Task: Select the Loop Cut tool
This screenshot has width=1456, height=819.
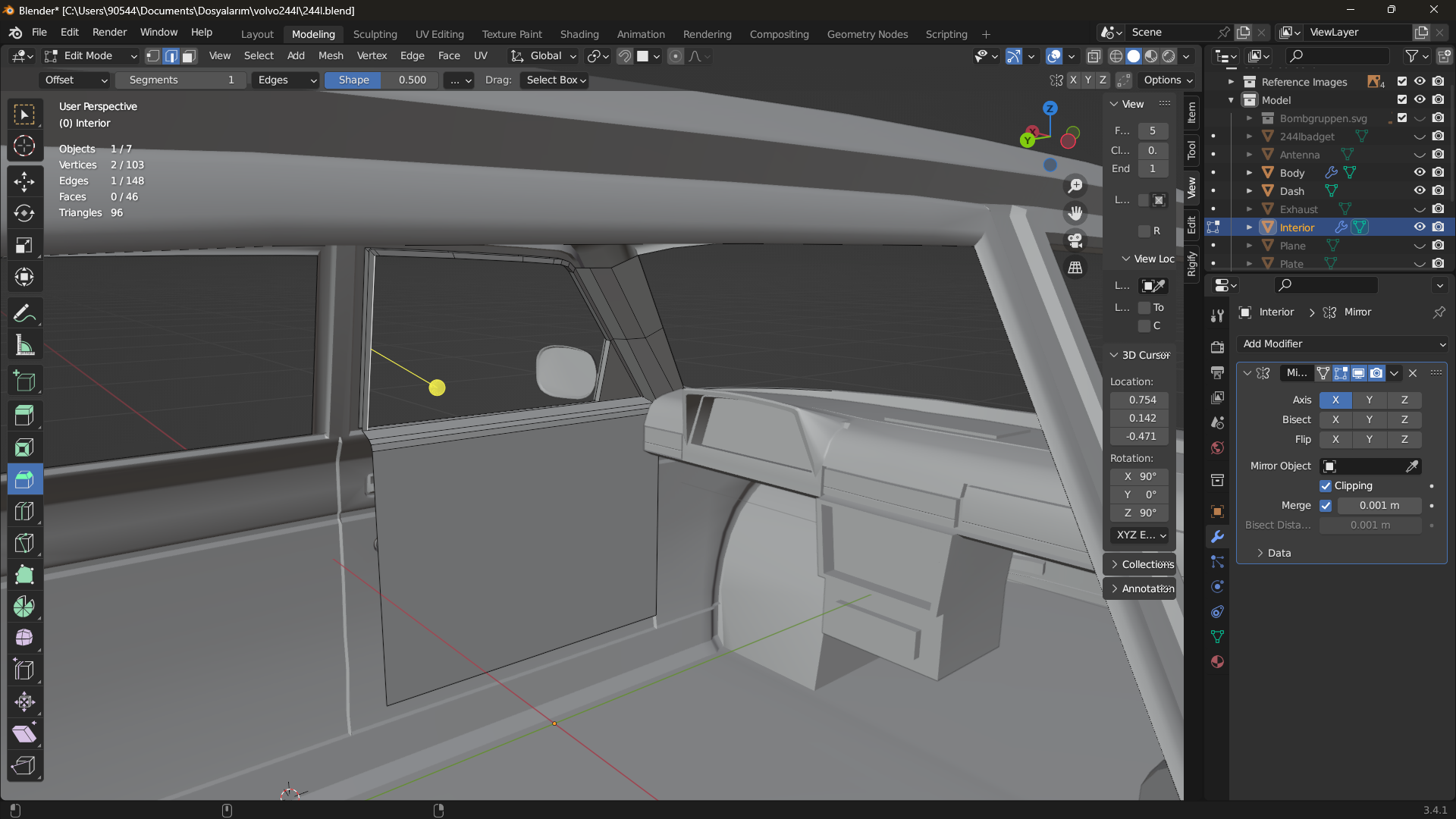Action: [x=24, y=512]
